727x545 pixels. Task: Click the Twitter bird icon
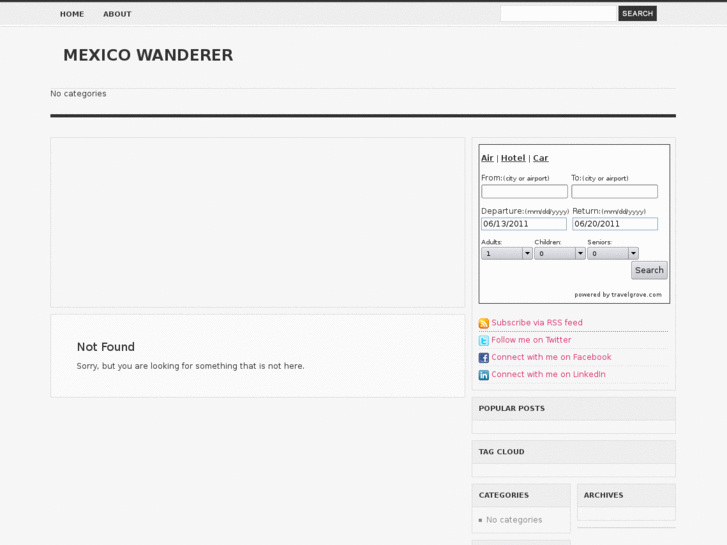[484, 340]
